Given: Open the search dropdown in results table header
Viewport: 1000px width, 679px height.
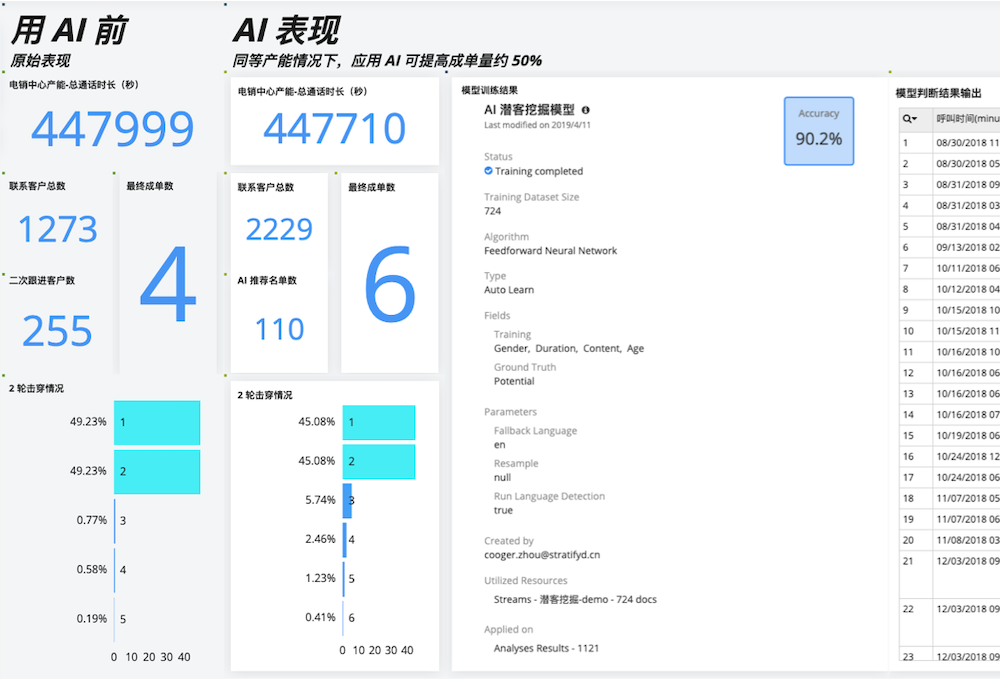Looking at the screenshot, I should pos(913,119).
